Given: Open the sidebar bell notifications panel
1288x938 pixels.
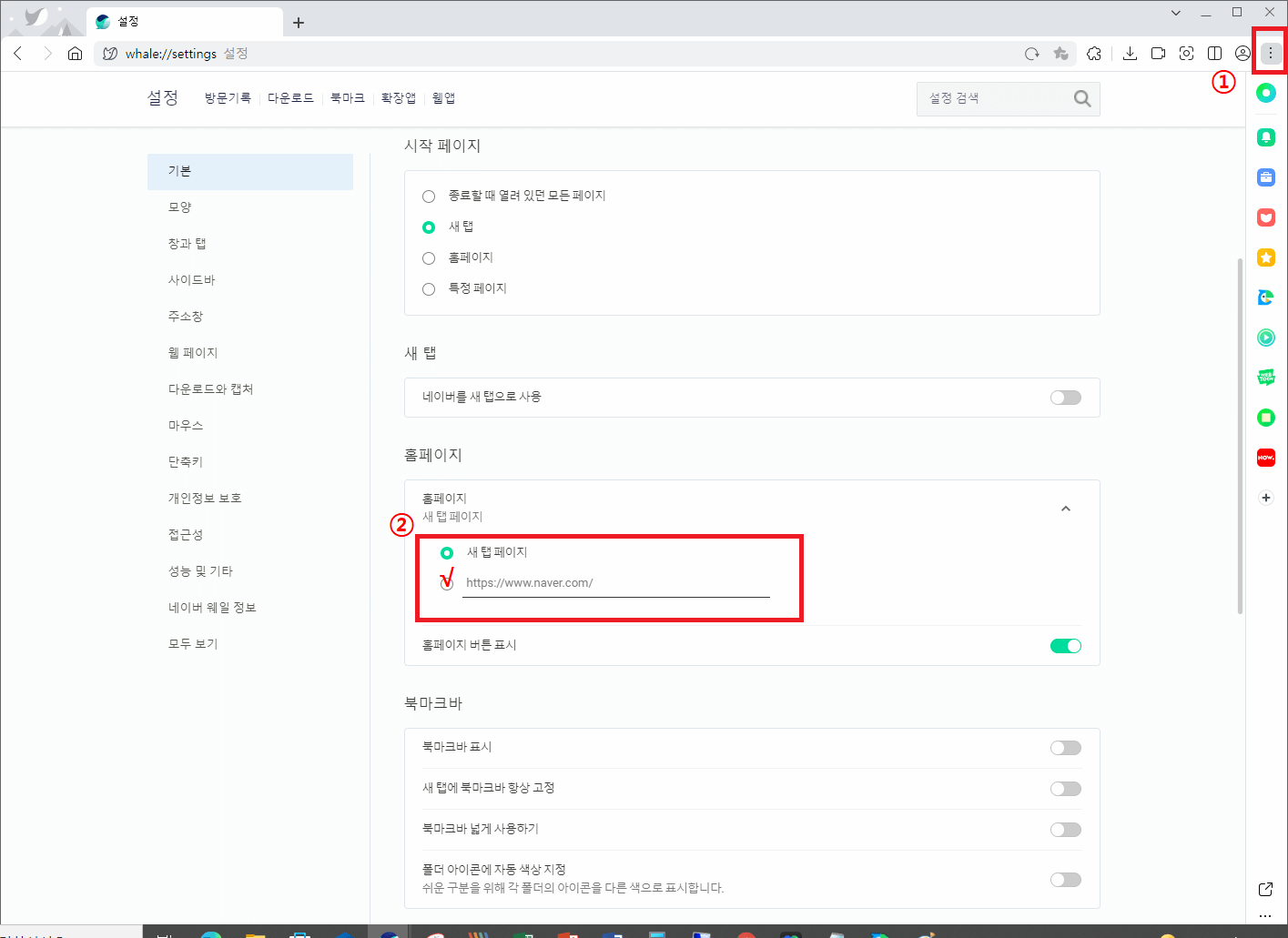Looking at the screenshot, I should point(1265,136).
